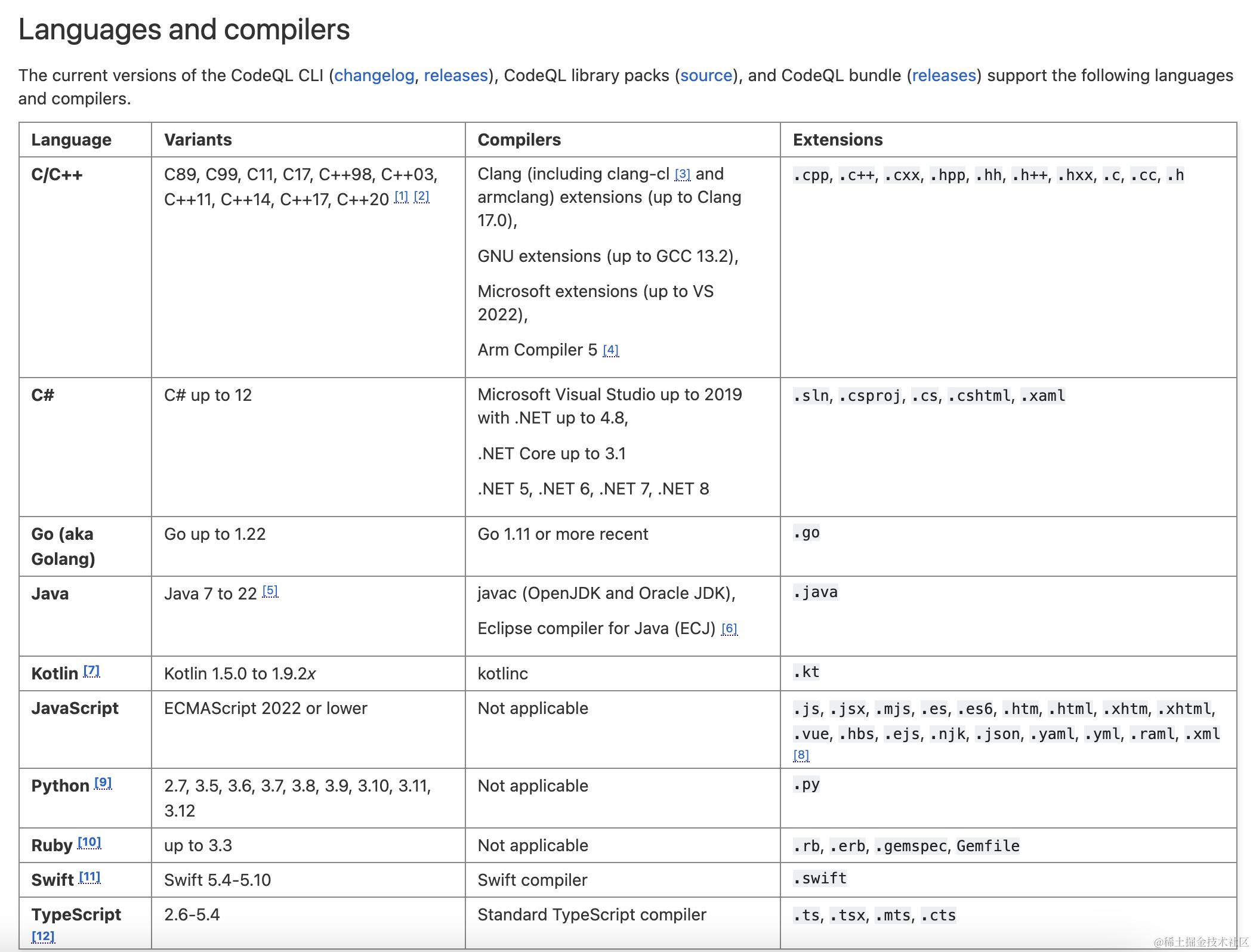Viewport: 1253px width, 952px height.
Task: Open the CodeQL CLI changelog link
Action: click(x=375, y=75)
